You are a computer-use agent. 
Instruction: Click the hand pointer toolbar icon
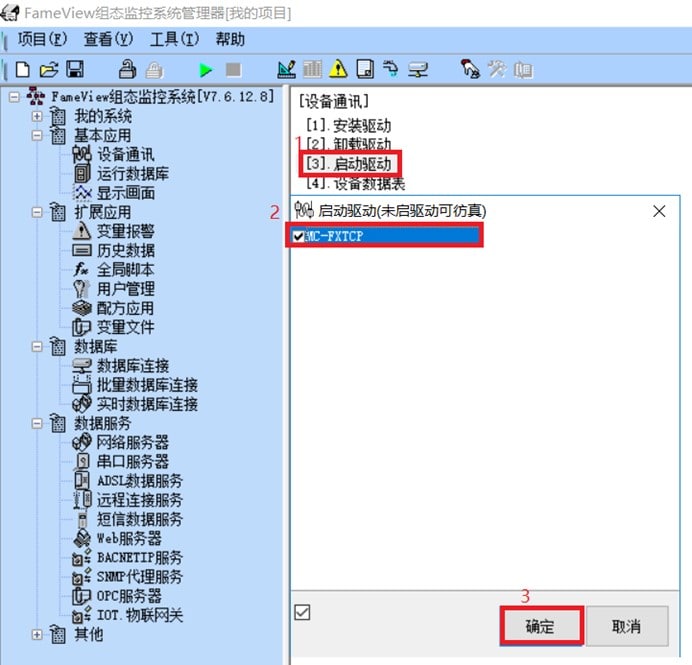470,69
